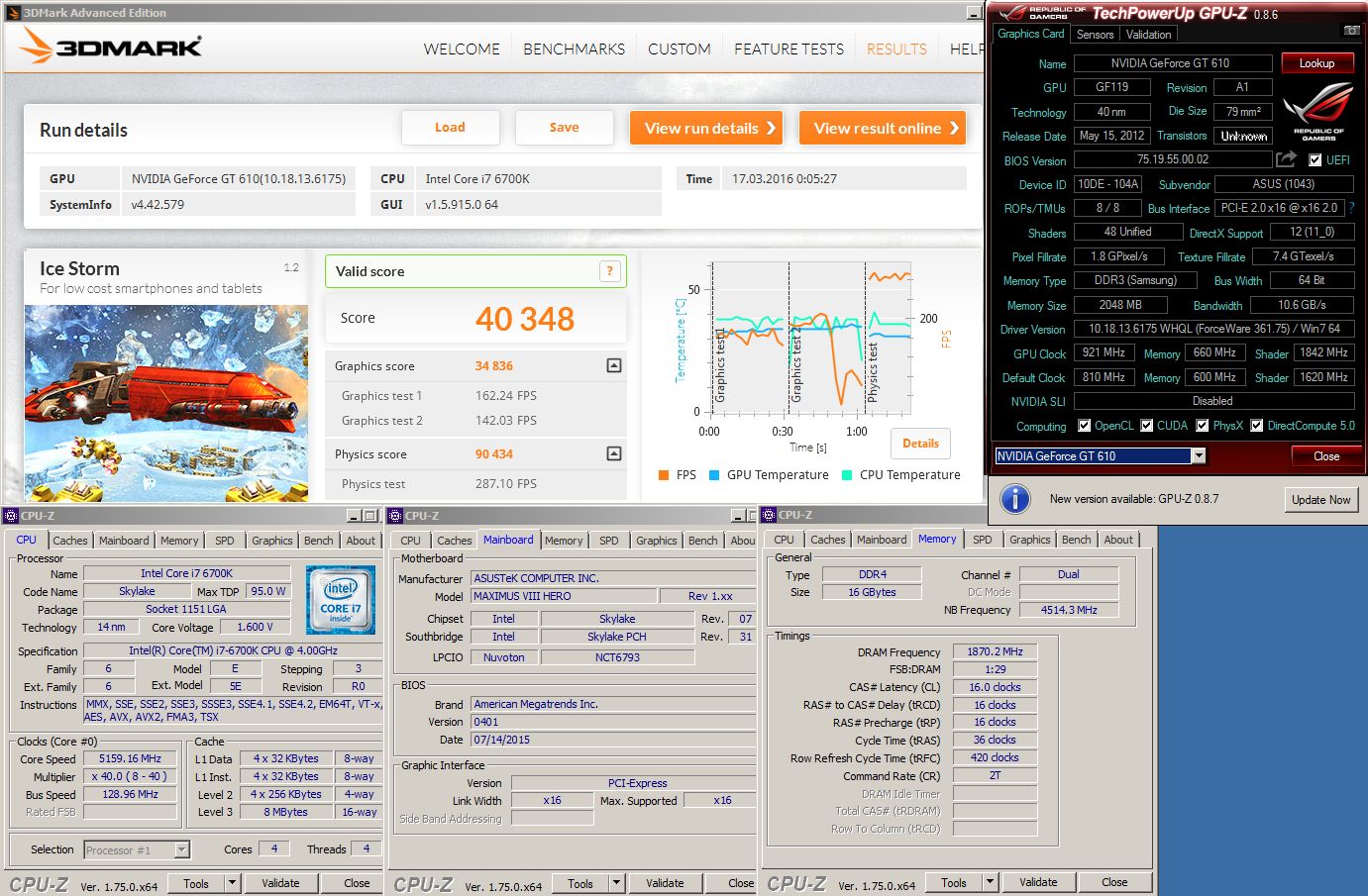
Task: Click the Physics score value 90 434
Action: click(x=493, y=454)
